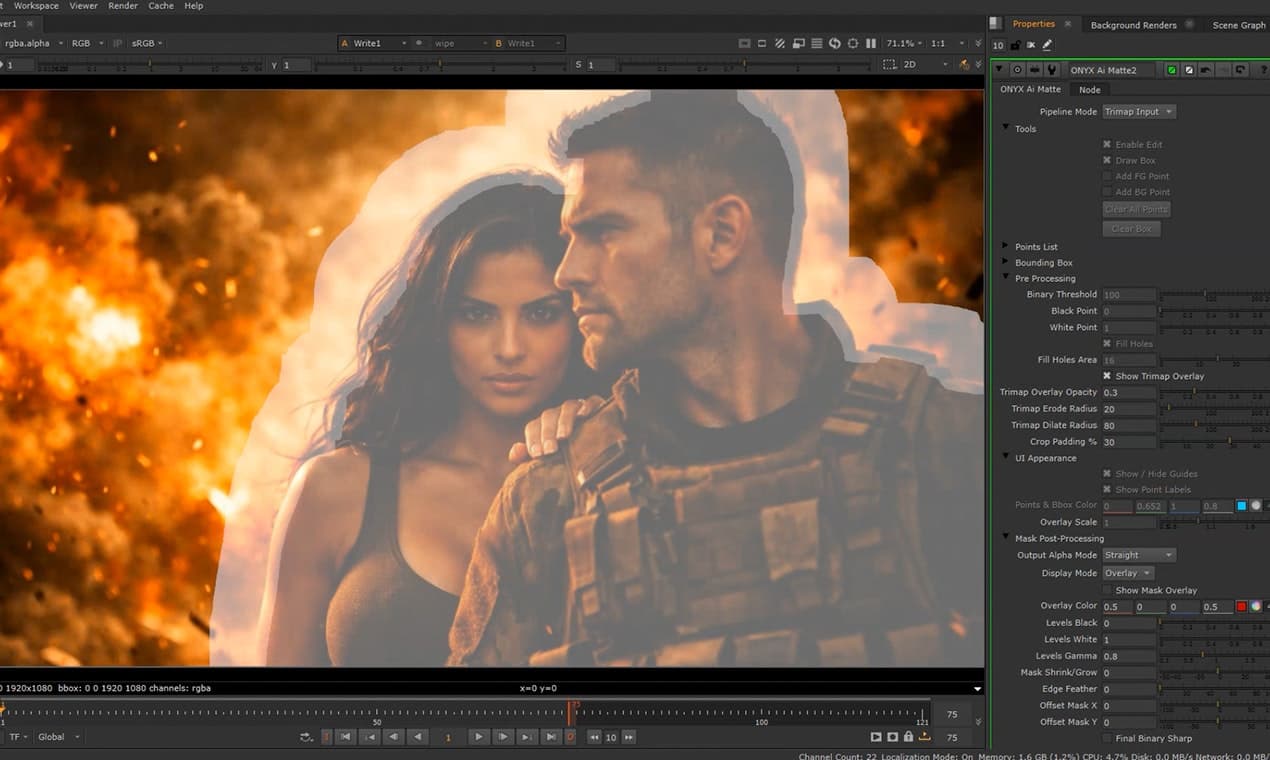Pause the viewer playback cache
Screen dimensions: 1270x760
871,43
